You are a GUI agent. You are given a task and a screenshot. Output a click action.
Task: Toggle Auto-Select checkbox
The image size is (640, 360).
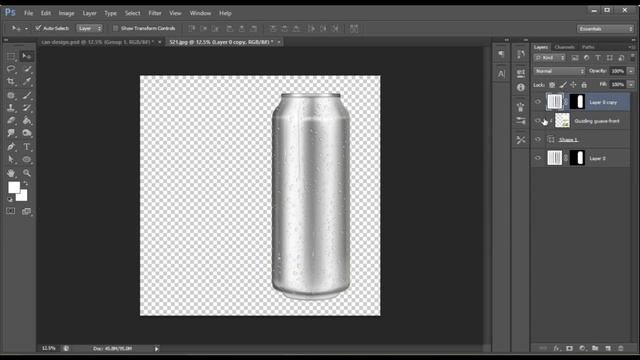38,28
